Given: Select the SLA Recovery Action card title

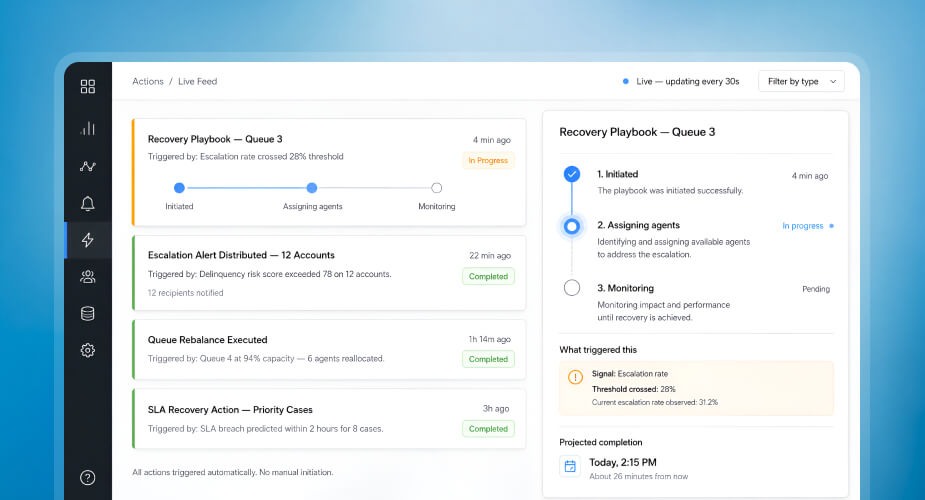Looking at the screenshot, I should tap(230, 410).
